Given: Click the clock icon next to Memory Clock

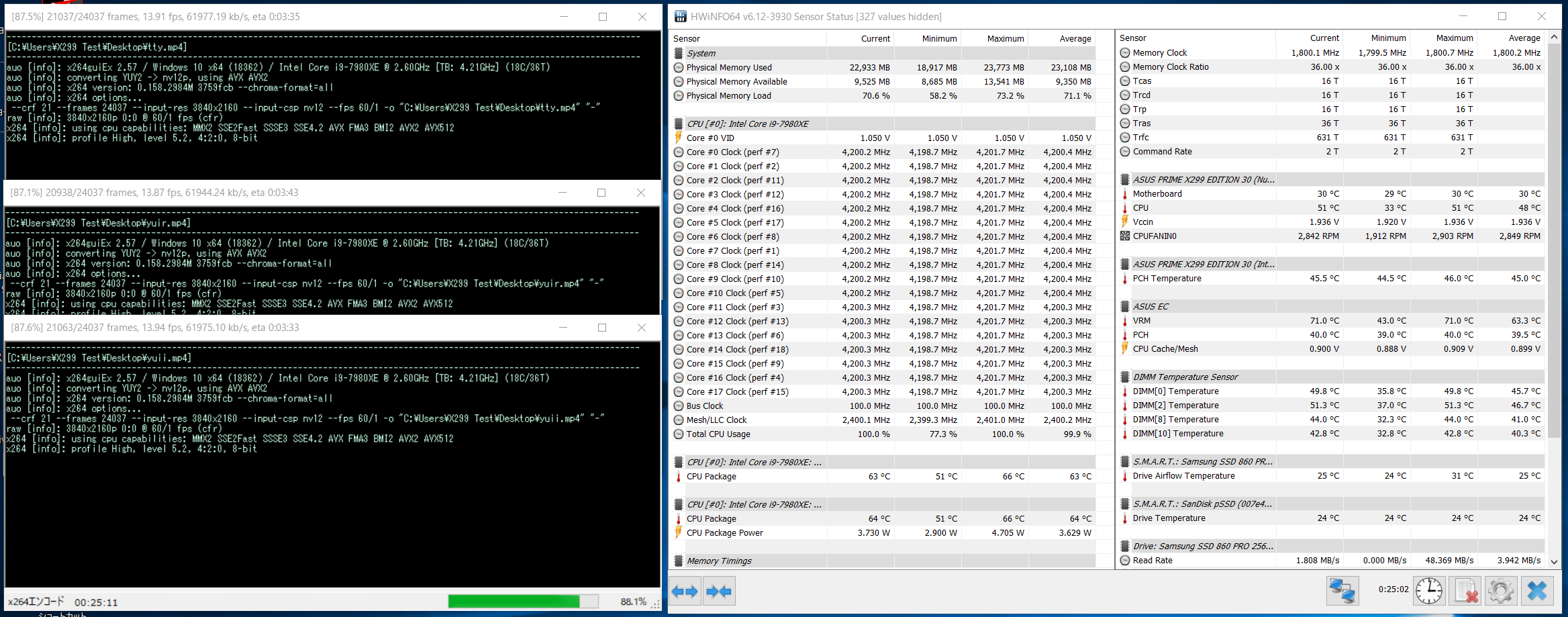Looking at the screenshot, I should [1125, 52].
